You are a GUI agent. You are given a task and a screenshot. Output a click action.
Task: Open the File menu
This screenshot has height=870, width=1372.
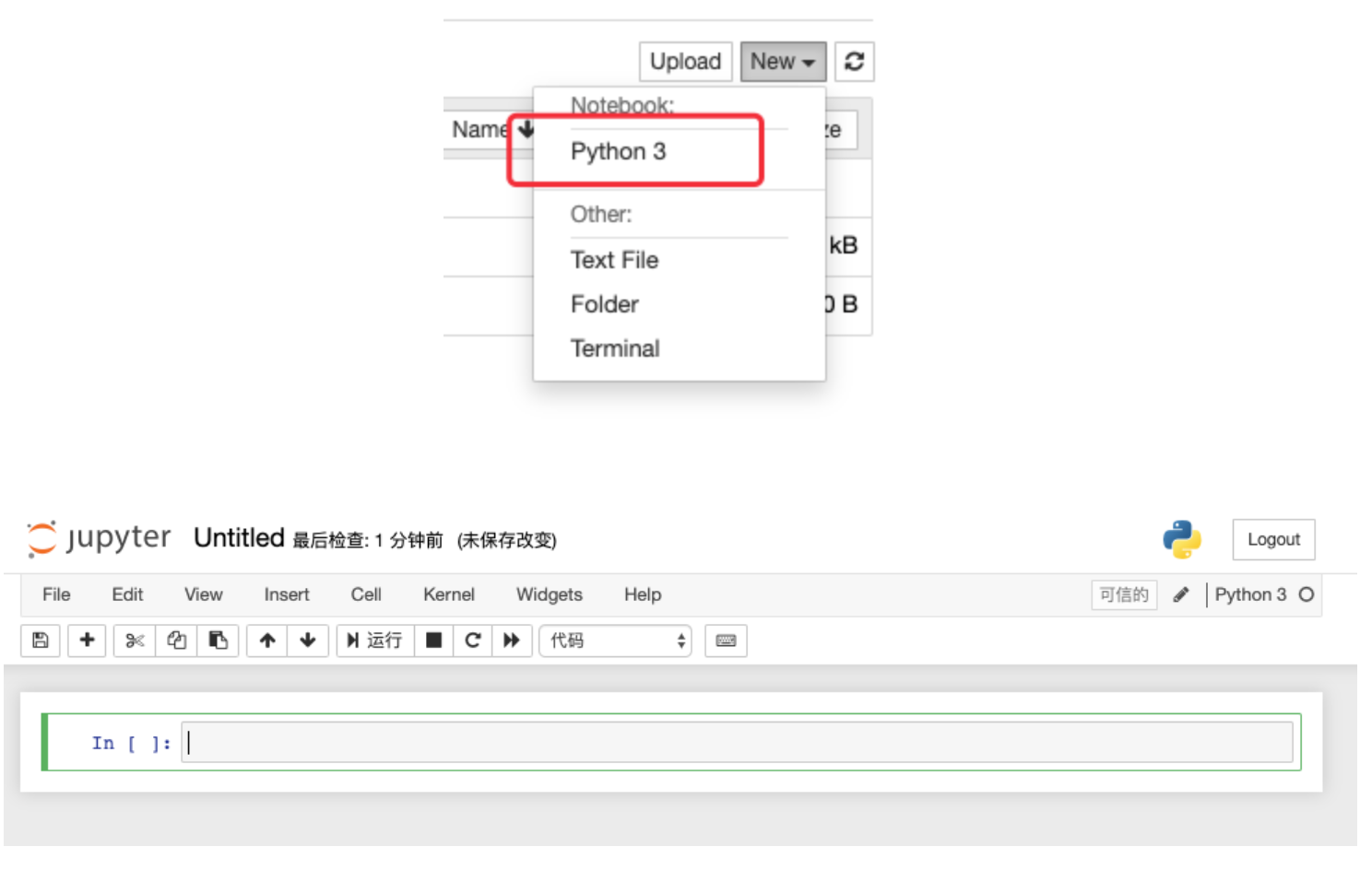click(x=56, y=594)
